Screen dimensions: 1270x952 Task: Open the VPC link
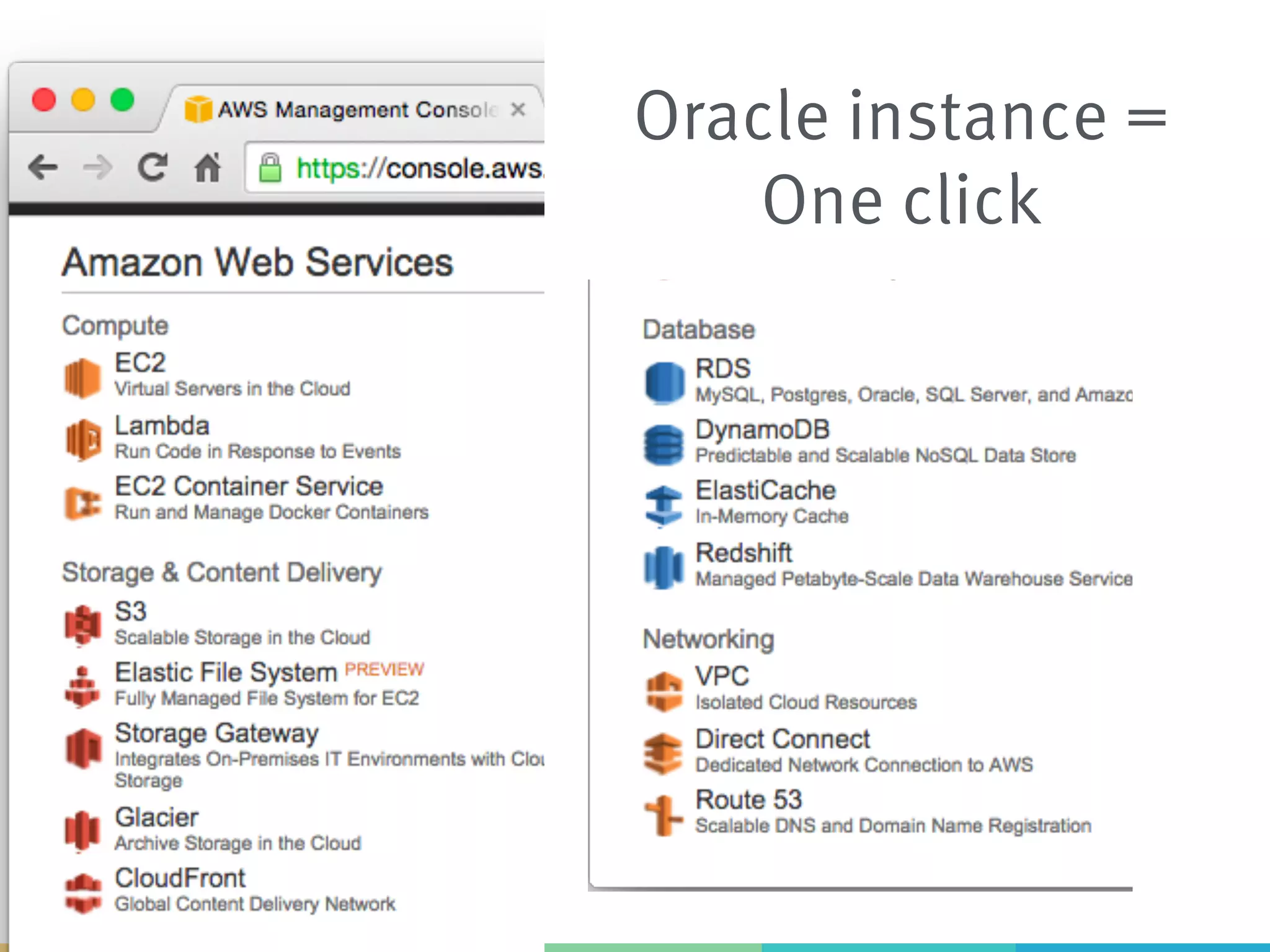722,676
